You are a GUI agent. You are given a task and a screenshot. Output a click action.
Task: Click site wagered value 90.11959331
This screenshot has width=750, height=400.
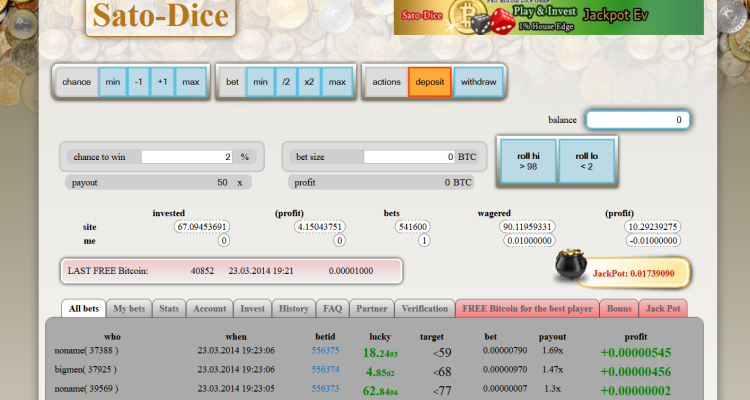point(526,226)
